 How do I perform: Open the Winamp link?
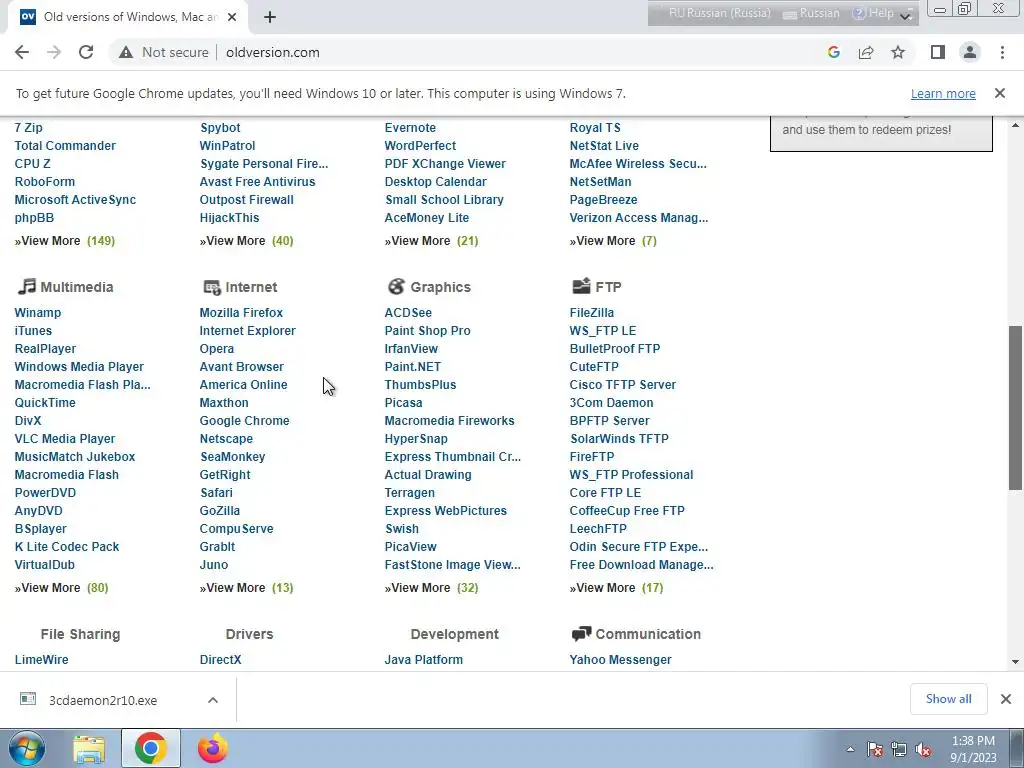click(x=38, y=313)
